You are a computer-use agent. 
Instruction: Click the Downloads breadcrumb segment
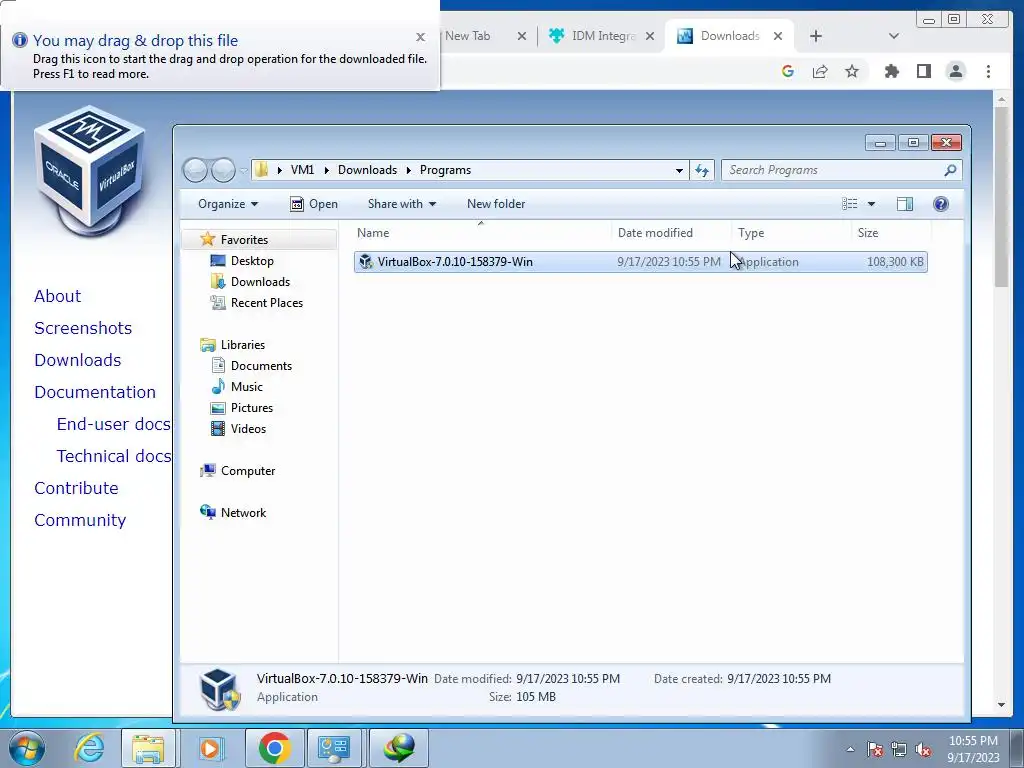click(x=367, y=170)
